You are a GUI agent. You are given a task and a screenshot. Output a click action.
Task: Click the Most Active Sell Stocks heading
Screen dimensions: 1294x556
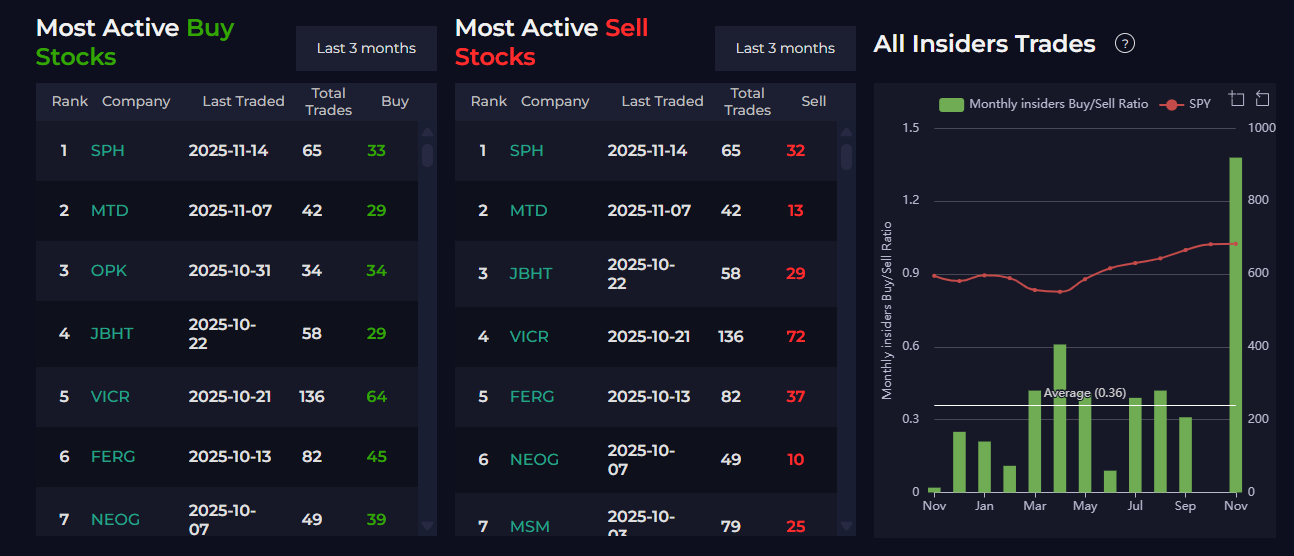tap(552, 42)
